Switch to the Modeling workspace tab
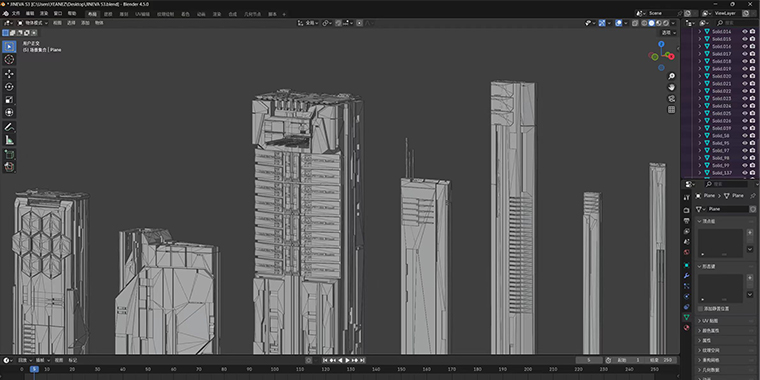The height and width of the screenshot is (380, 760). pos(108,14)
